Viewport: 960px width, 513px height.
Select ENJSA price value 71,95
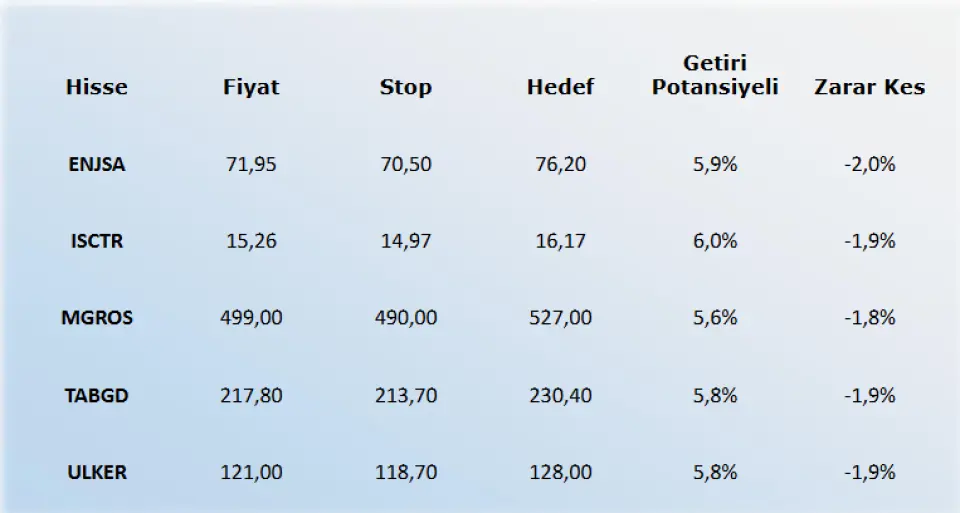[x=251, y=164]
